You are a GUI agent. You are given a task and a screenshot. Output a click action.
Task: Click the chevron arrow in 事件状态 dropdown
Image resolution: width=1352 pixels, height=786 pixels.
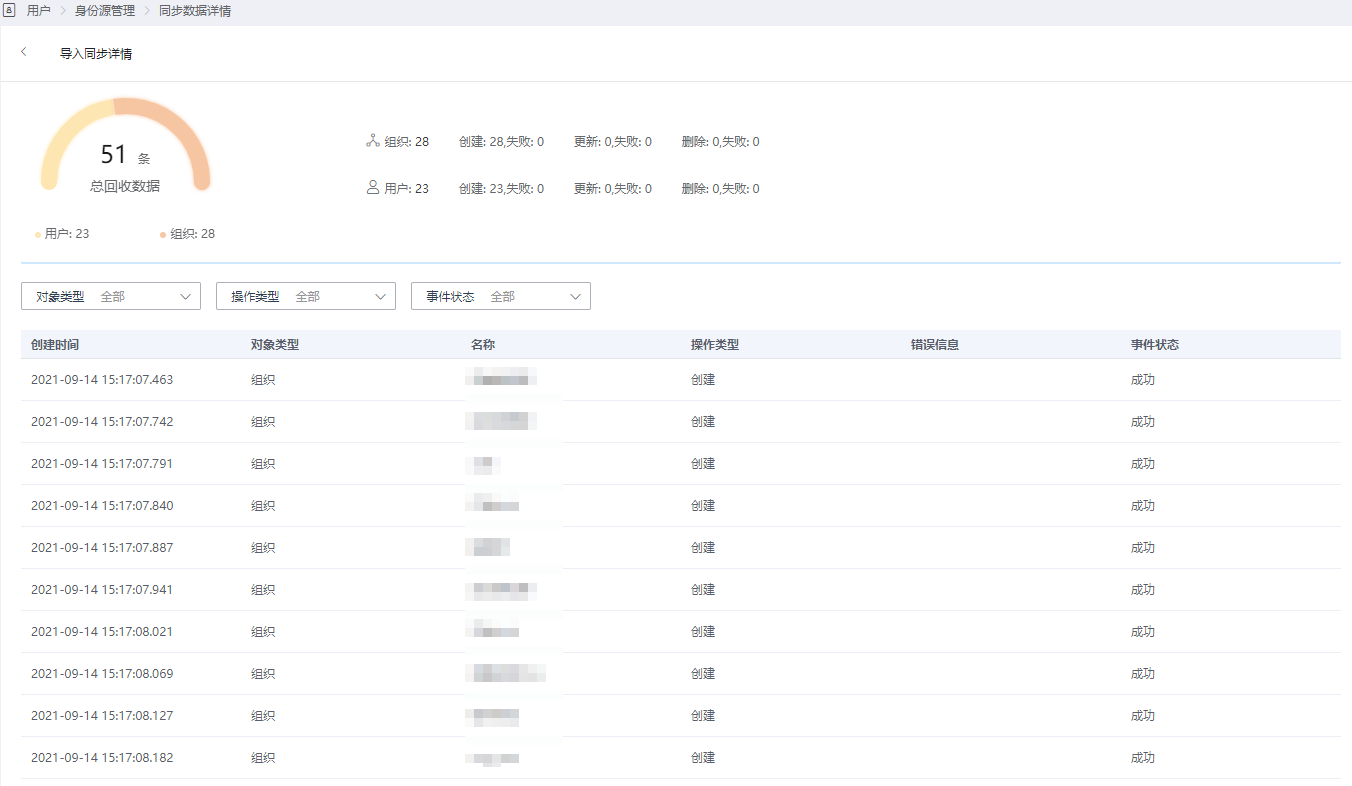pos(576,296)
